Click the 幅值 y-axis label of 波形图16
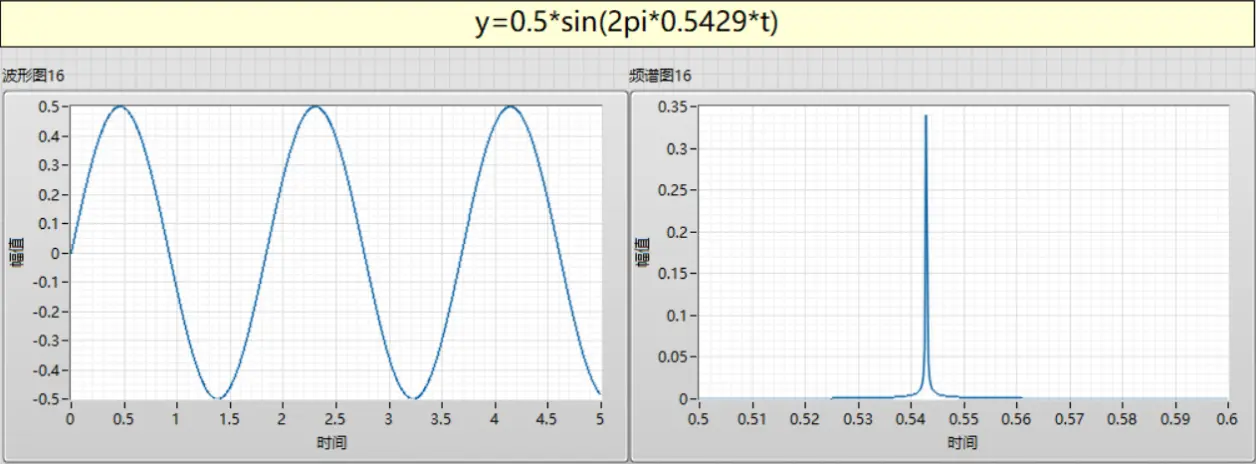This screenshot has height=464, width=1256. click(17, 253)
